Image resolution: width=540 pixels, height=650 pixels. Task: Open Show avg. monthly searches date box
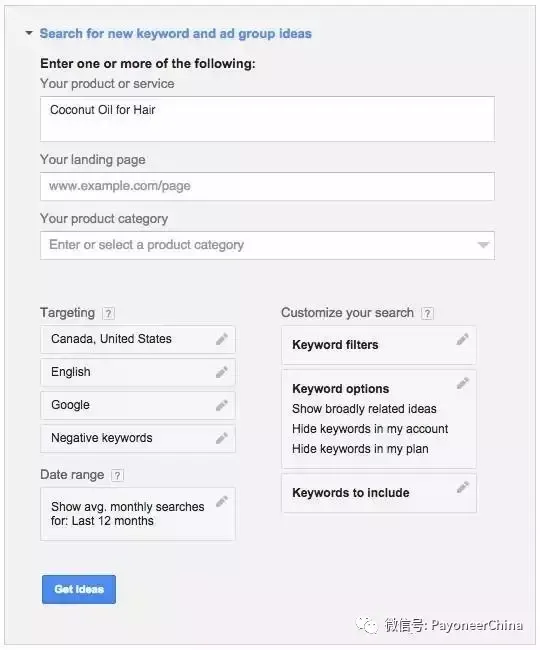click(x=138, y=514)
